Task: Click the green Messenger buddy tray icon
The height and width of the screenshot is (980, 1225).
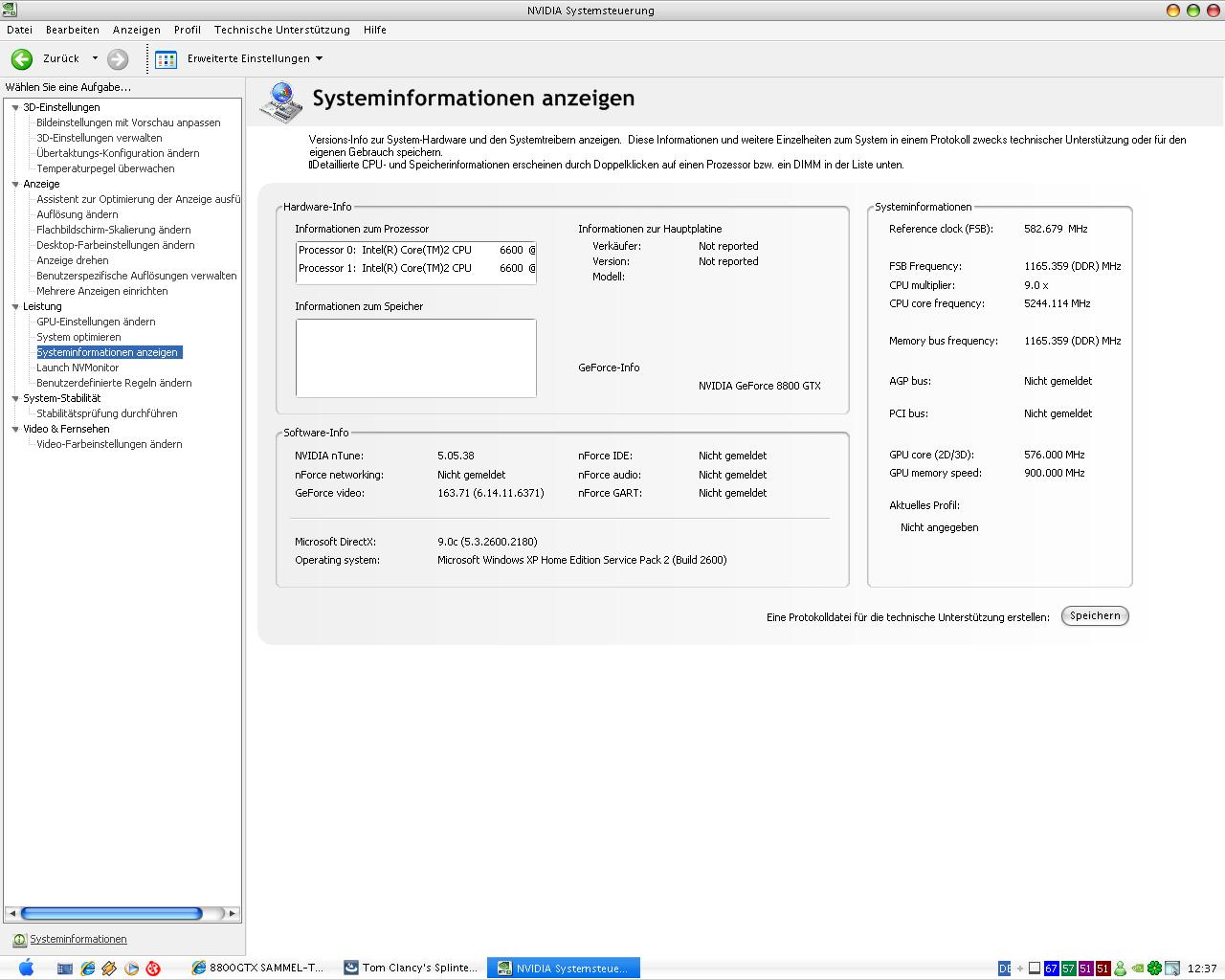Action: point(1120,969)
